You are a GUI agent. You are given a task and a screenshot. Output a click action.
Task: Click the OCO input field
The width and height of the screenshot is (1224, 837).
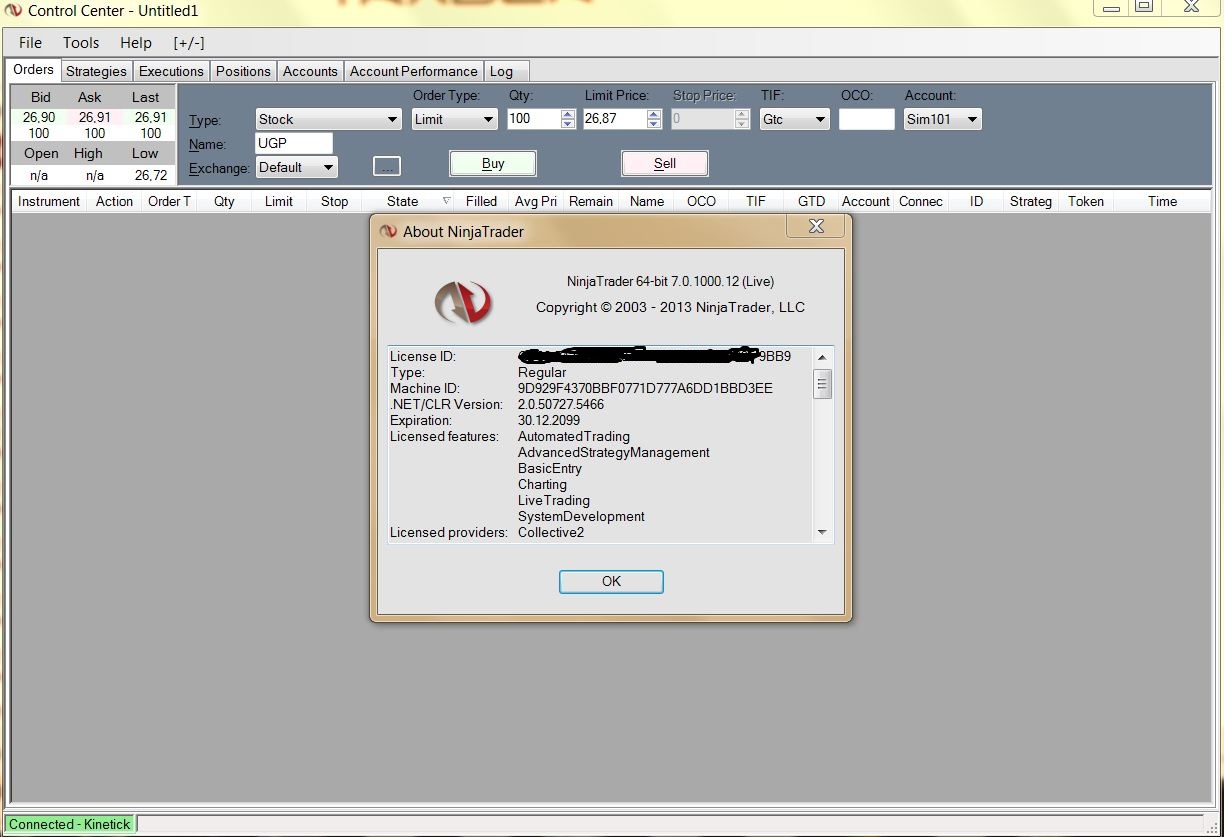point(866,119)
